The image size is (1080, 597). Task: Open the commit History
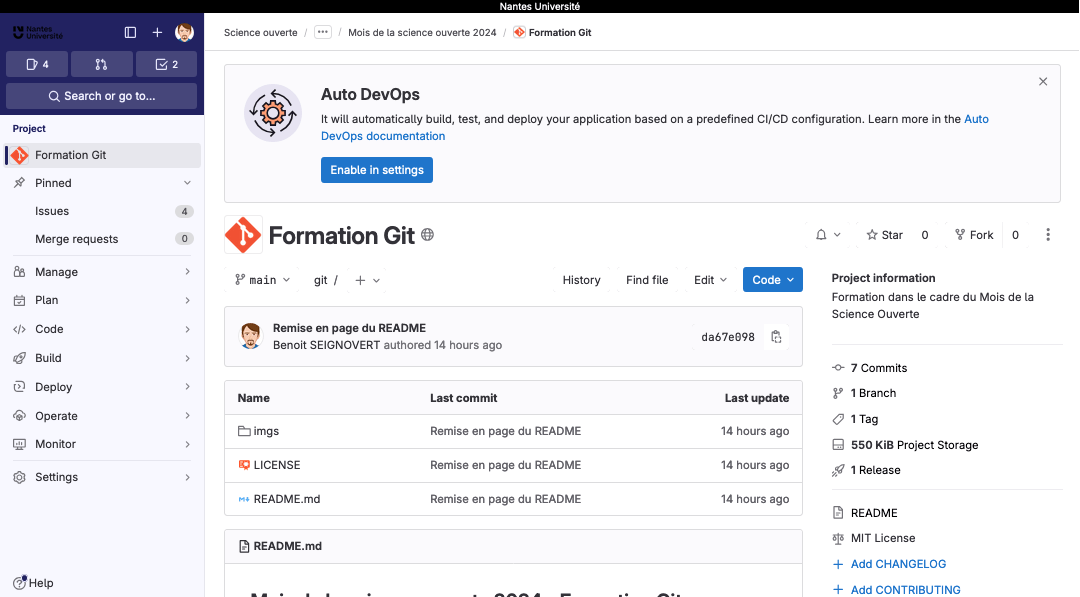coord(581,280)
